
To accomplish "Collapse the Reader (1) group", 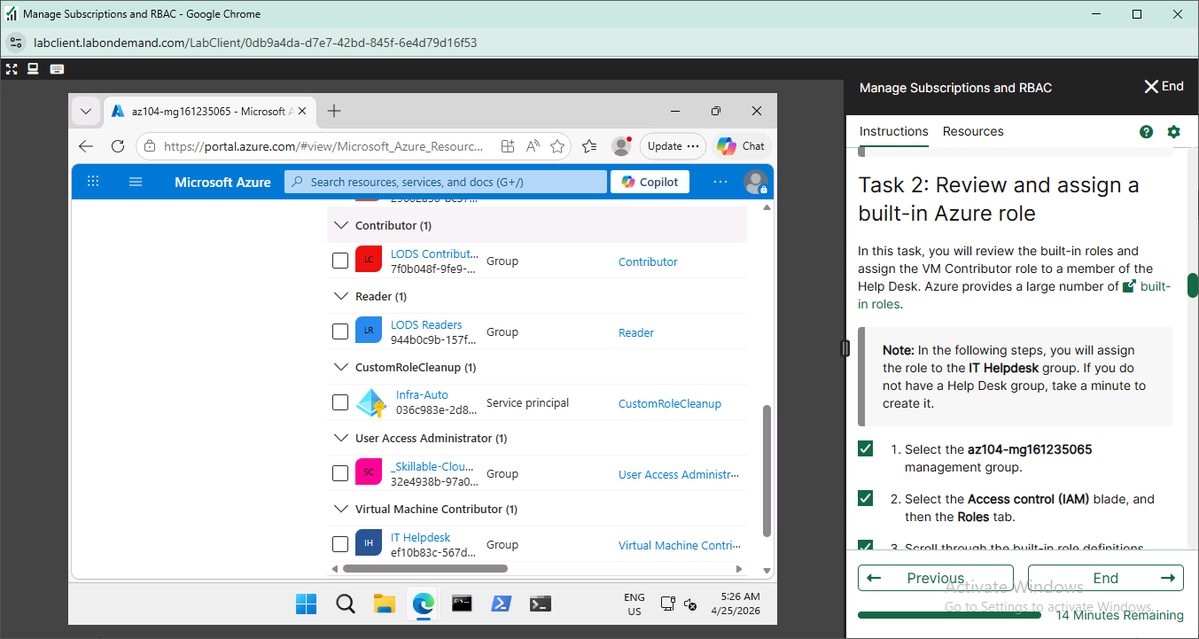I will click(341, 297).
